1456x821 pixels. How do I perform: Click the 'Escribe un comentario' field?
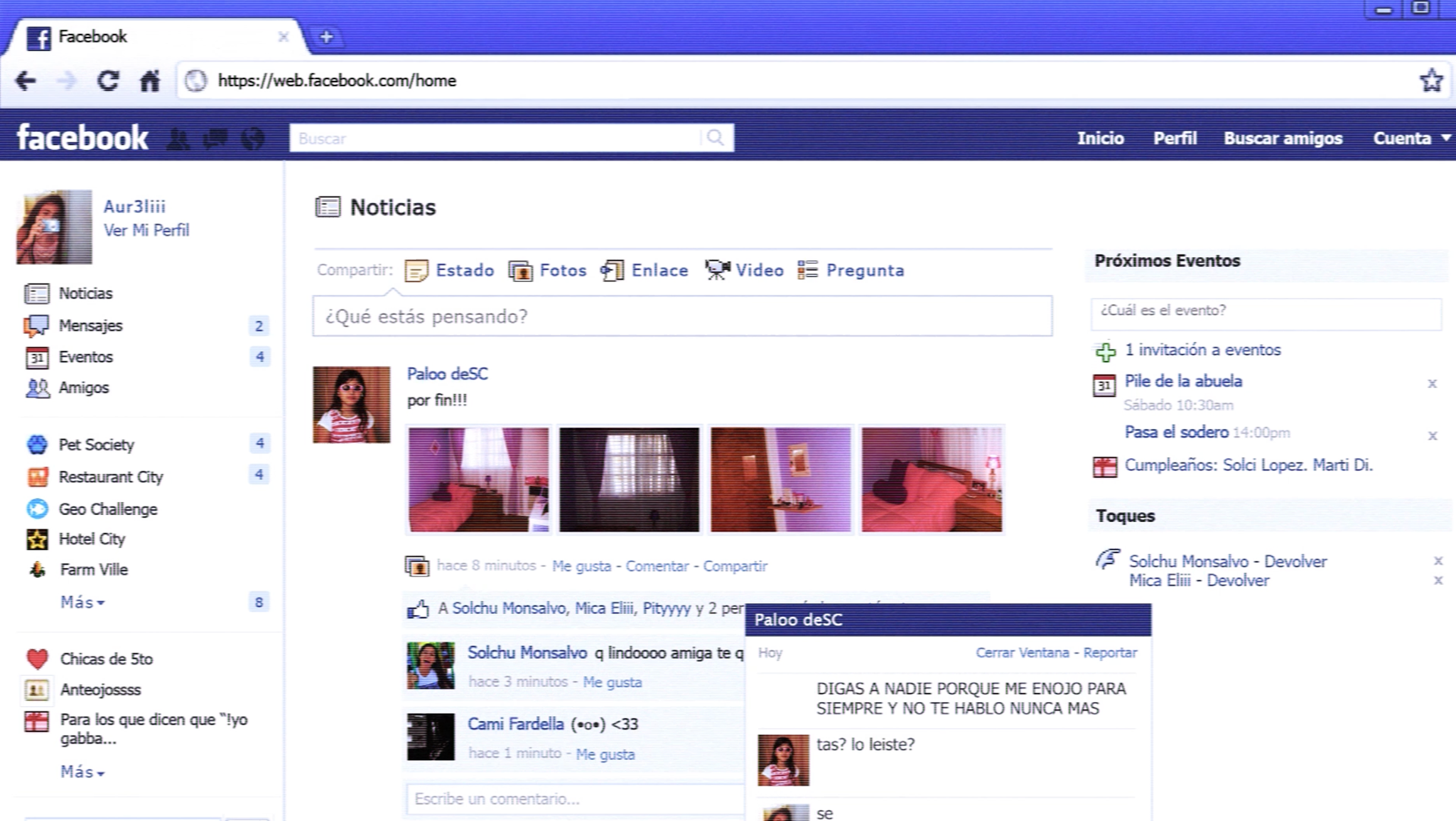click(x=575, y=799)
